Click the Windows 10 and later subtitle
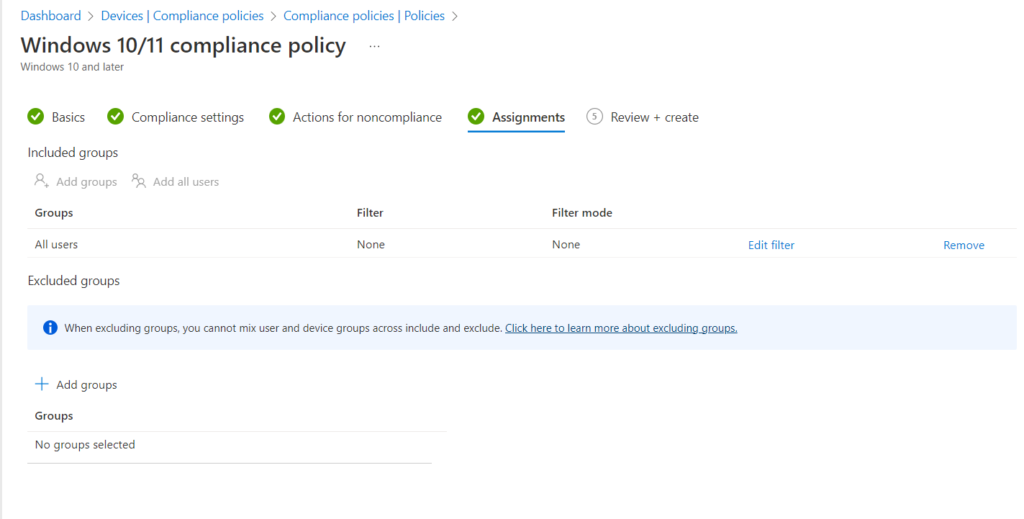This screenshot has width=1024, height=519. click(72, 67)
